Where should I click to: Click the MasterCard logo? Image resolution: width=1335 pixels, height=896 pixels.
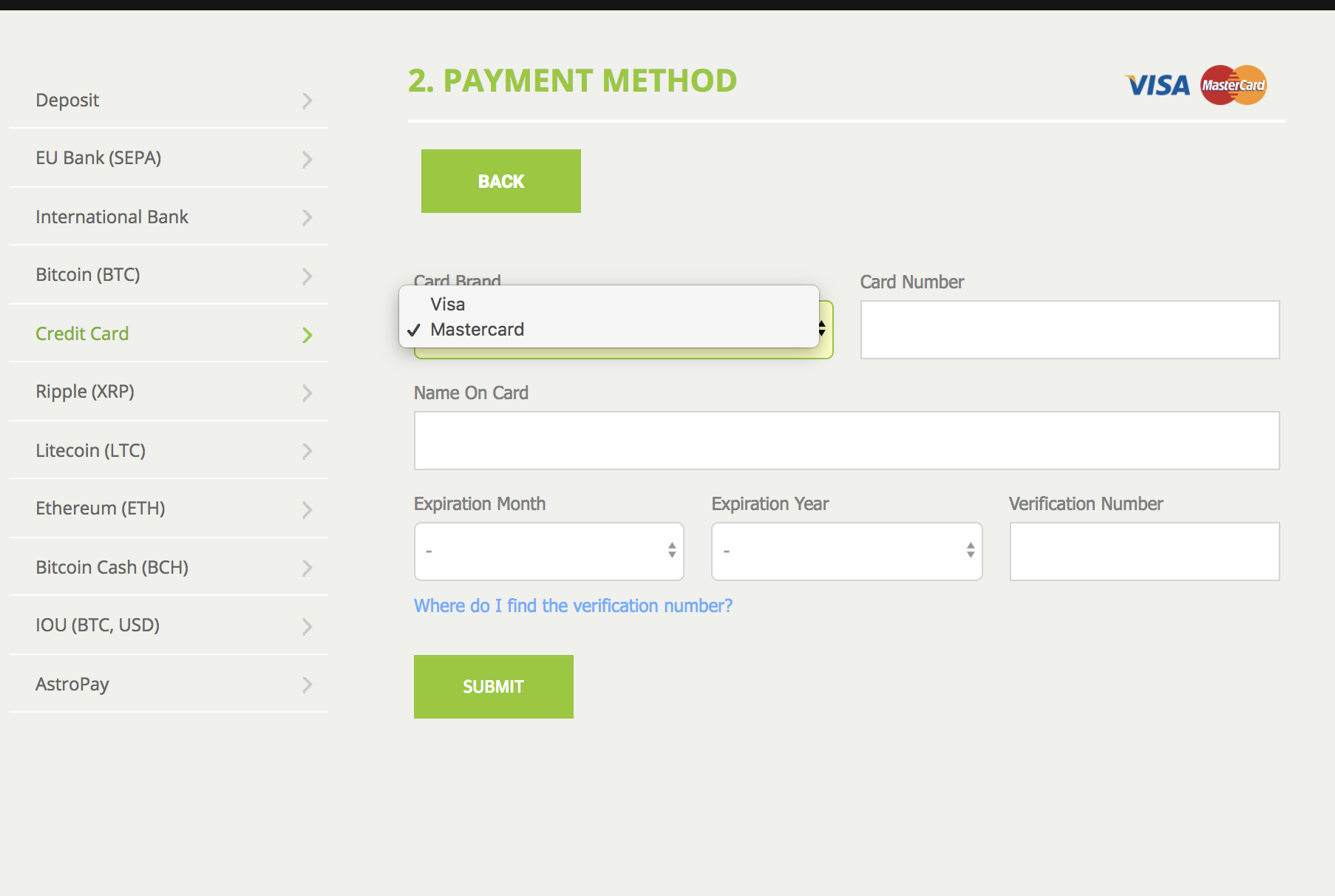pyautogui.click(x=1233, y=85)
